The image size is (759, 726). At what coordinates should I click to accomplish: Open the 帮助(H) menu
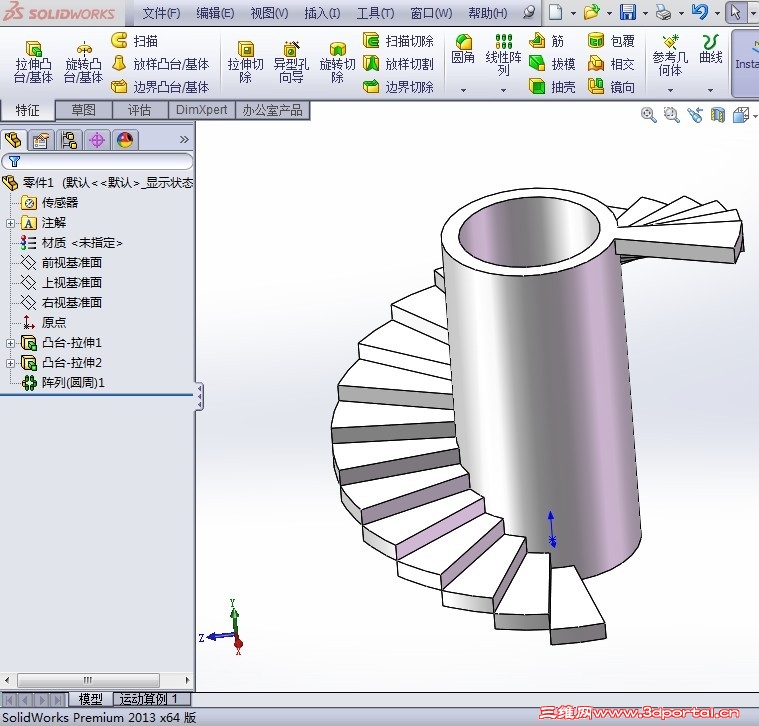[x=487, y=13]
